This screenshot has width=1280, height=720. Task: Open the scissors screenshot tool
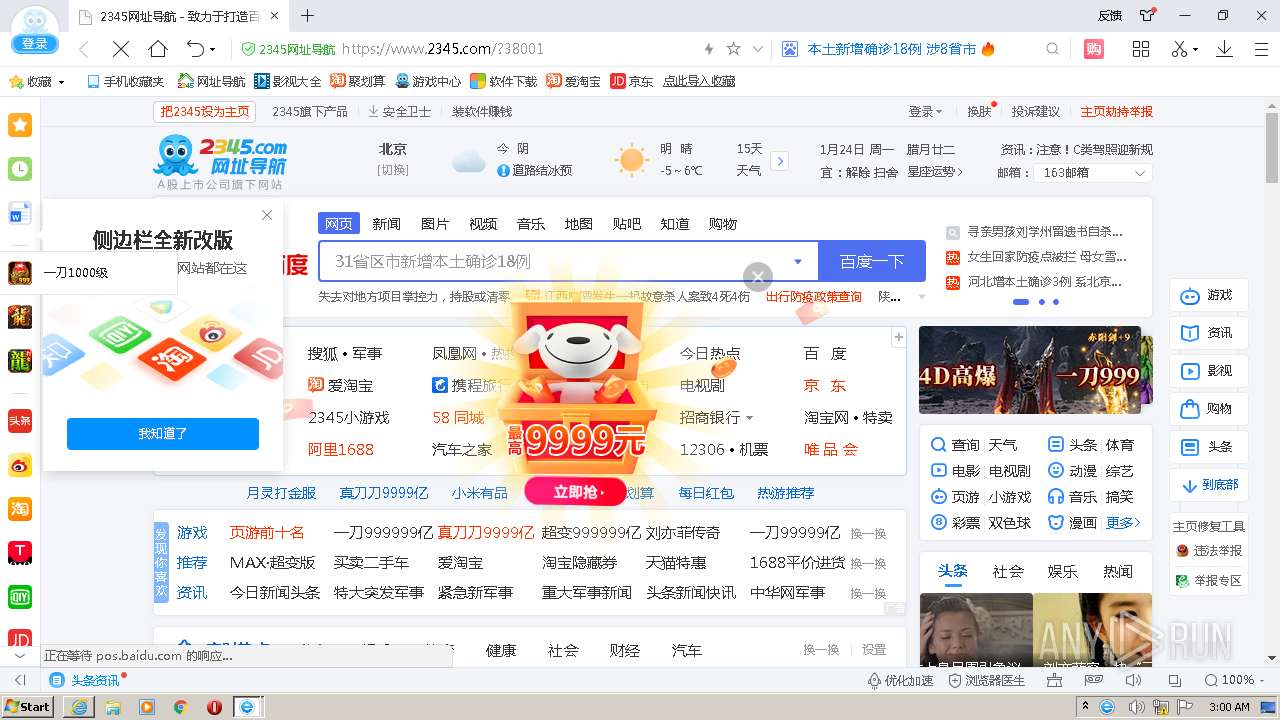tap(1179, 49)
